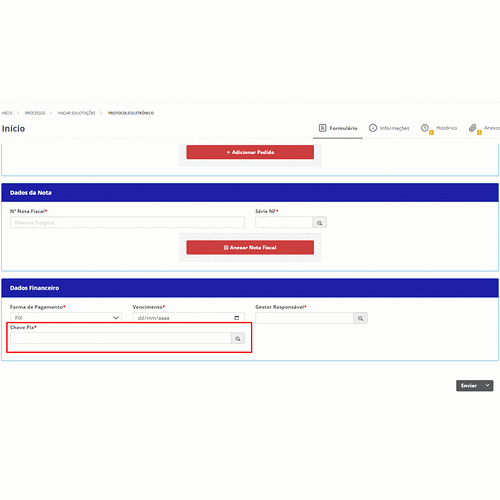500x500 pixels.
Task: Click the Série NF search magnifier icon
Action: (319, 223)
